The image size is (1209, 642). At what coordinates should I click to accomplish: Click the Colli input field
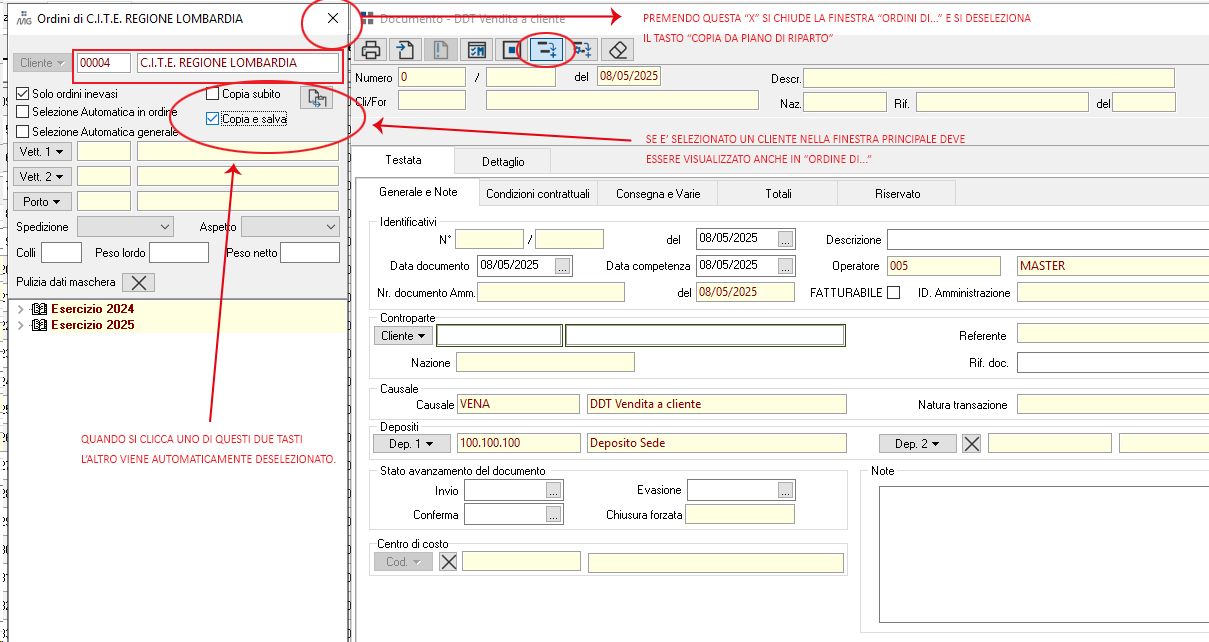coord(61,253)
